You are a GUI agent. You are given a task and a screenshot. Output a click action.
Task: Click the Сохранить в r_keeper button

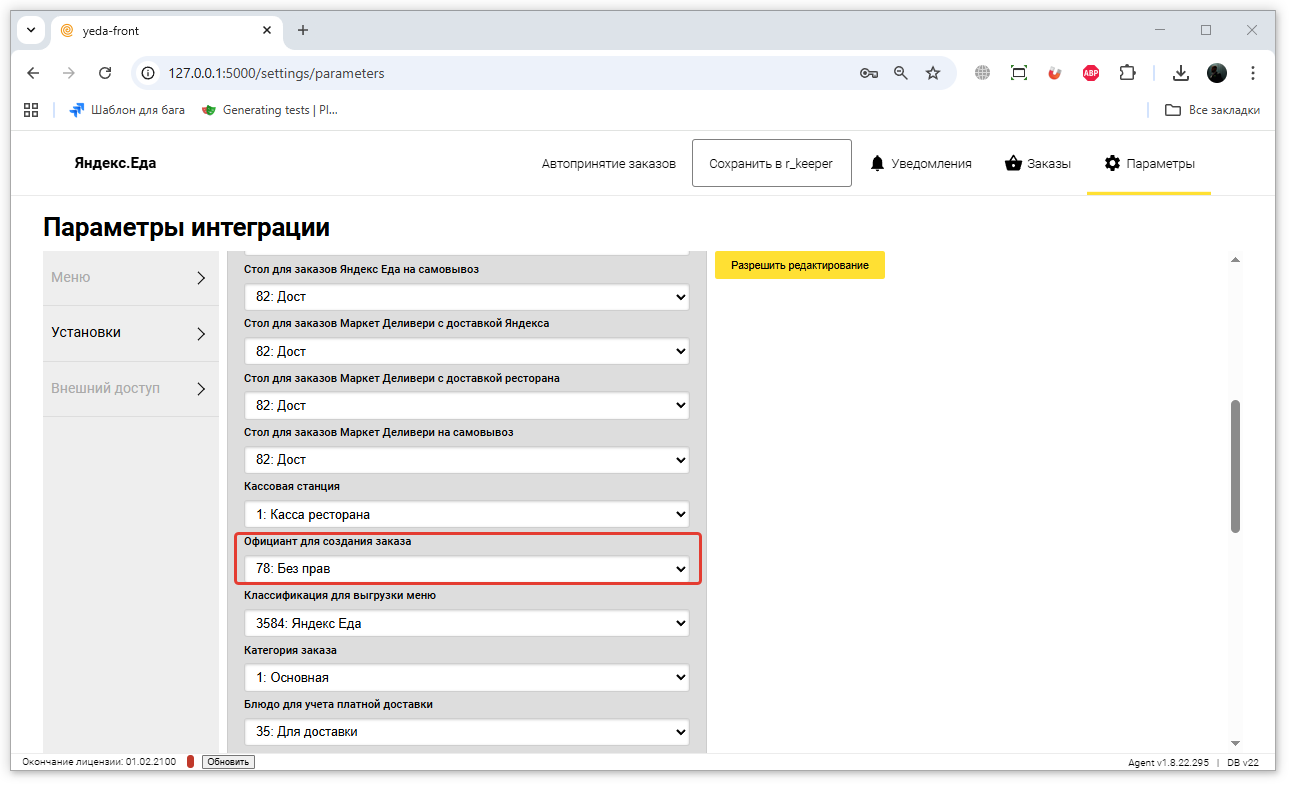[771, 163]
